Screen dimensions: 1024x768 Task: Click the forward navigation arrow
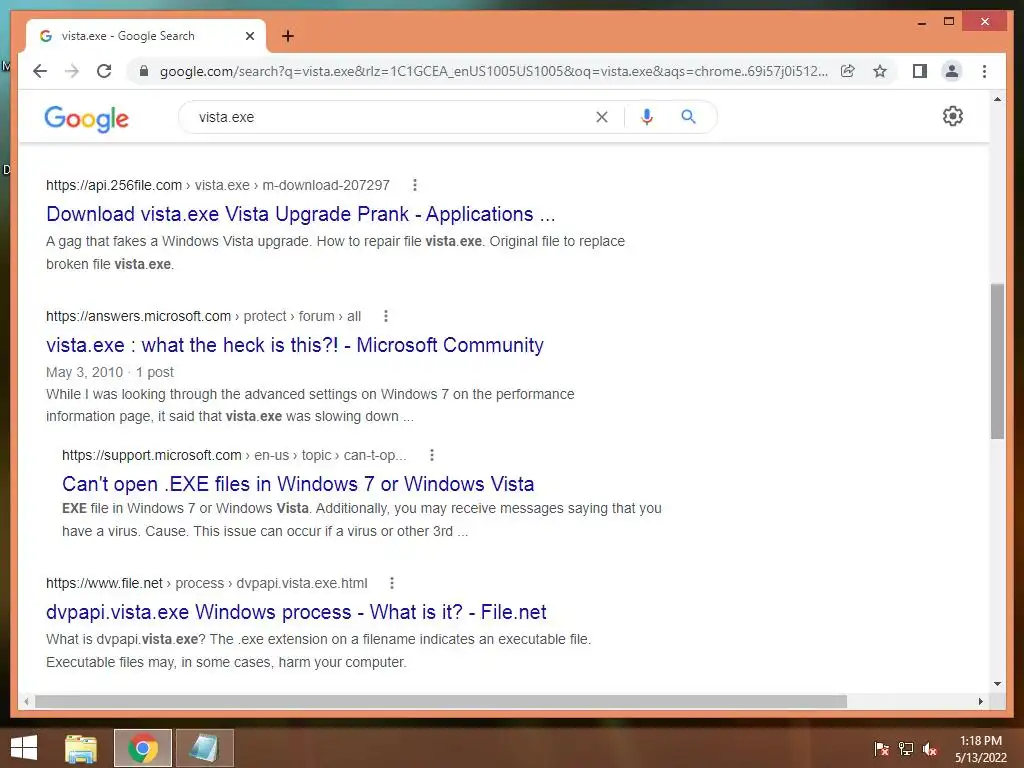[x=72, y=71]
